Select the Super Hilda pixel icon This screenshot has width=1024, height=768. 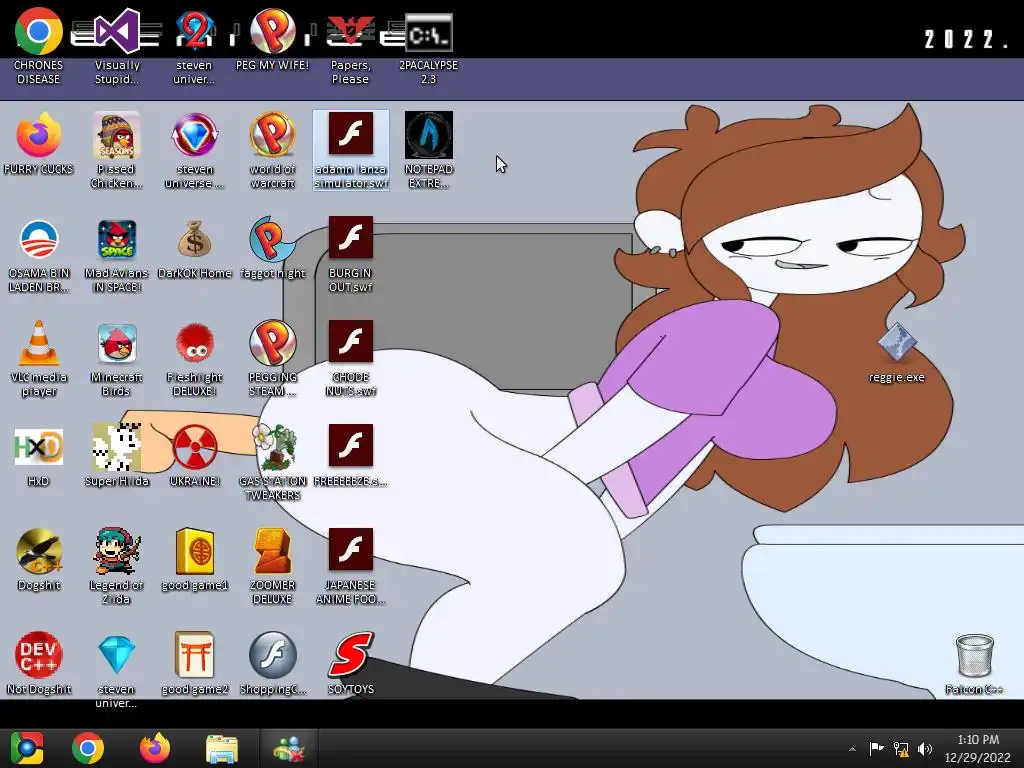[x=117, y=447]
